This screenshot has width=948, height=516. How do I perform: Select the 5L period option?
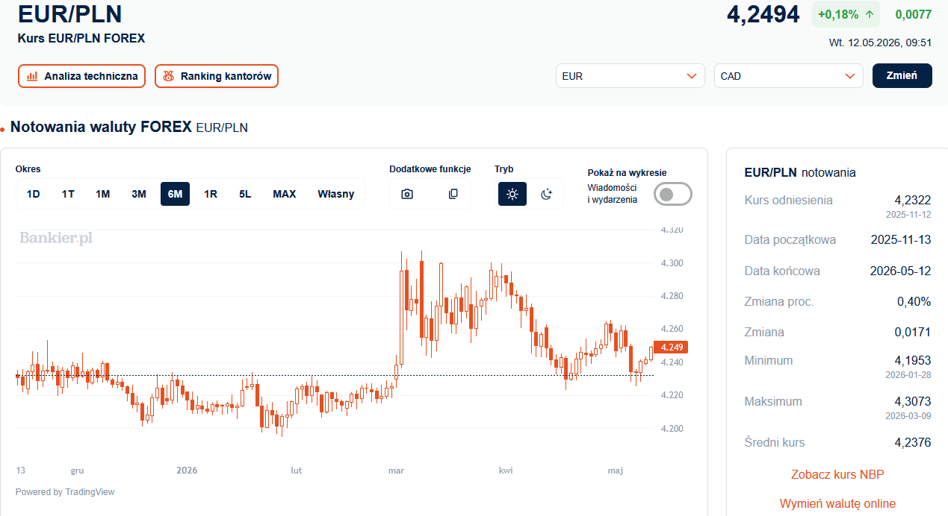245,194
